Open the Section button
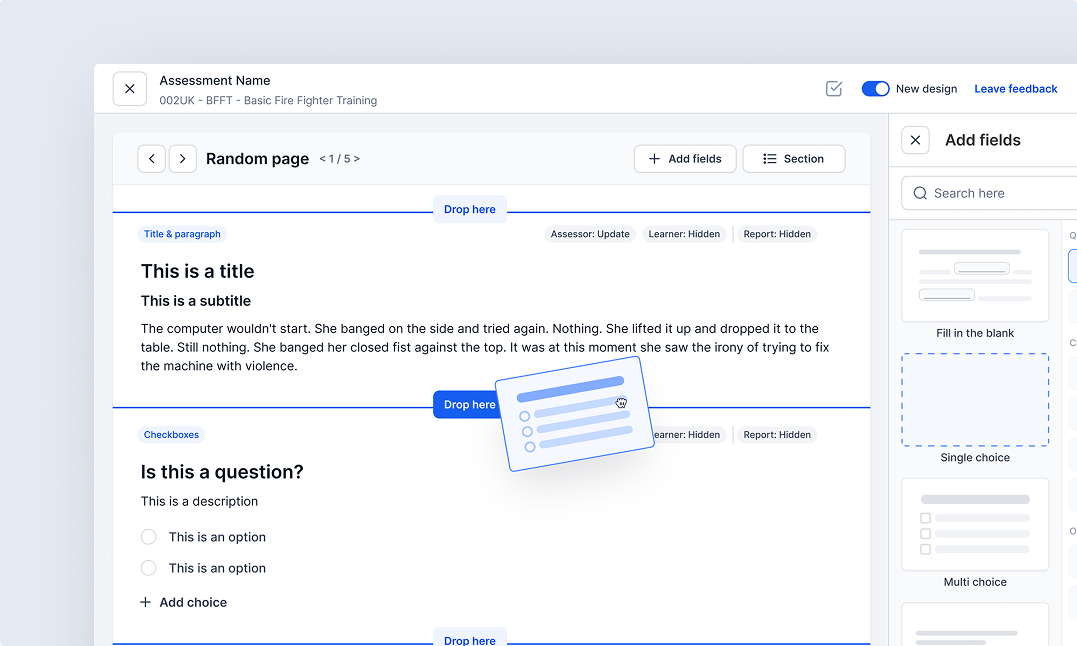The height and width of the screenshot is (646, 1077). coord(794,159)
